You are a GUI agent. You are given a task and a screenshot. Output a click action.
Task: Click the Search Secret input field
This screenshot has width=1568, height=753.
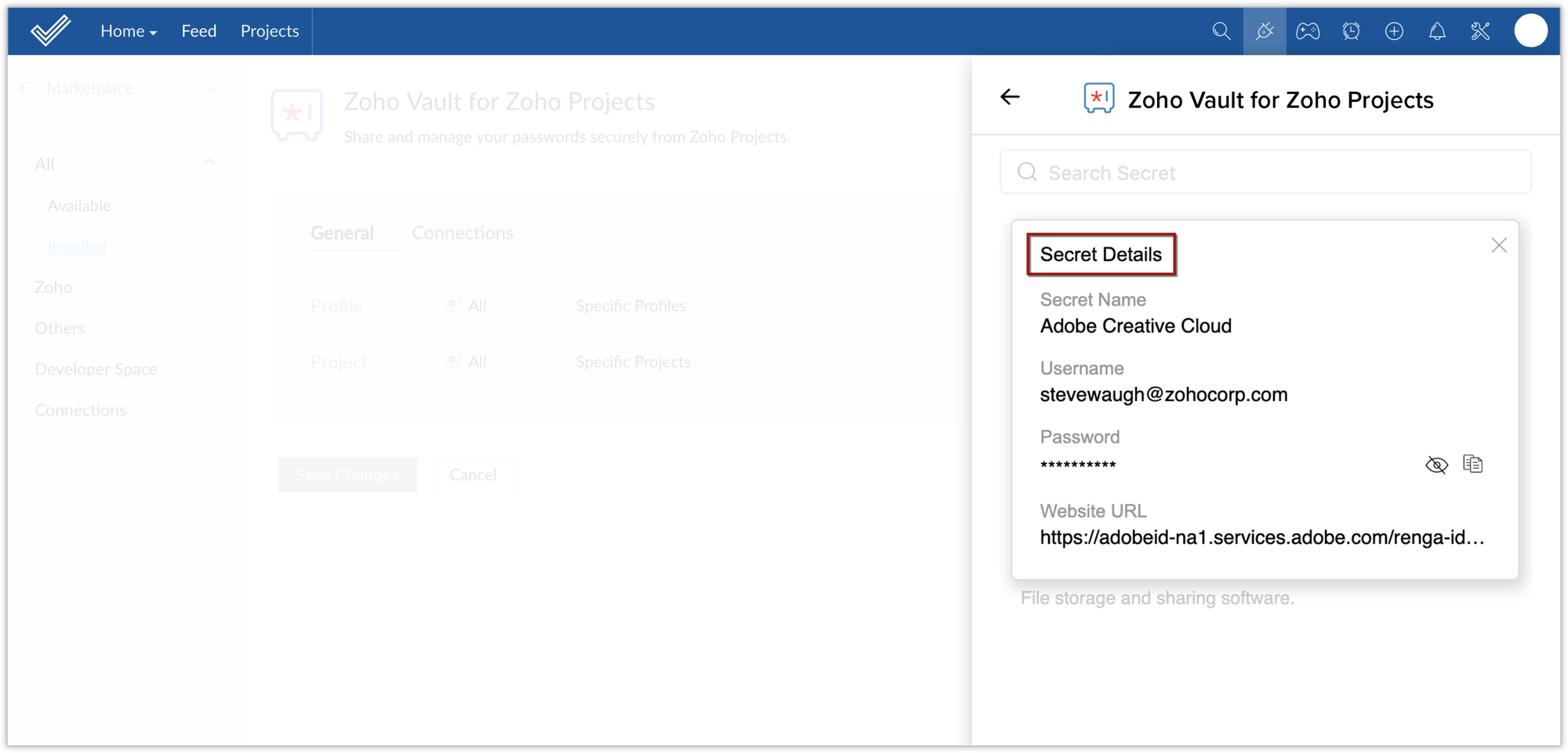1265,172
